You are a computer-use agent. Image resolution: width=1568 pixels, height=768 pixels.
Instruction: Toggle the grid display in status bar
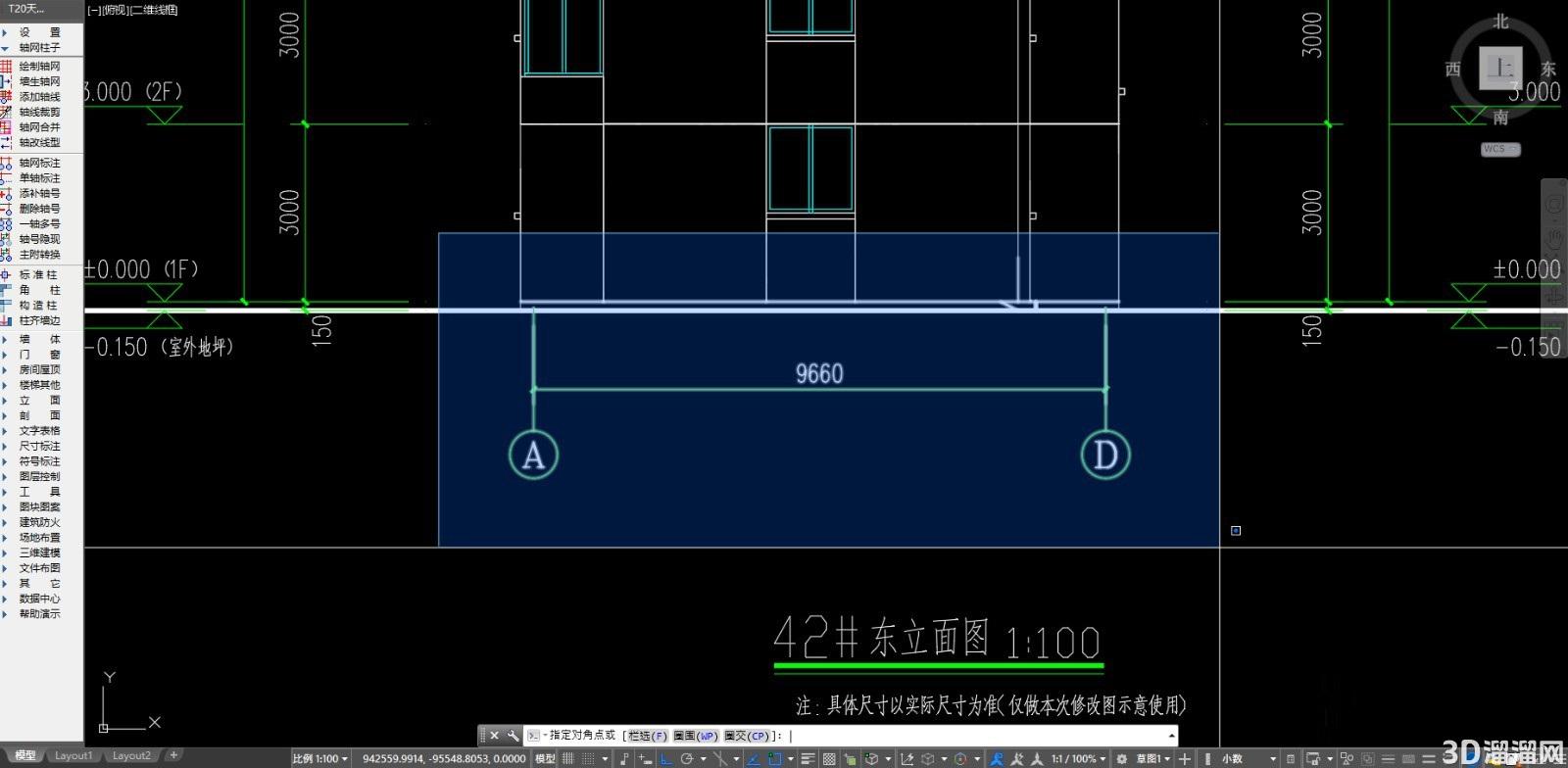pyautogui.click(x=568, y=758)
